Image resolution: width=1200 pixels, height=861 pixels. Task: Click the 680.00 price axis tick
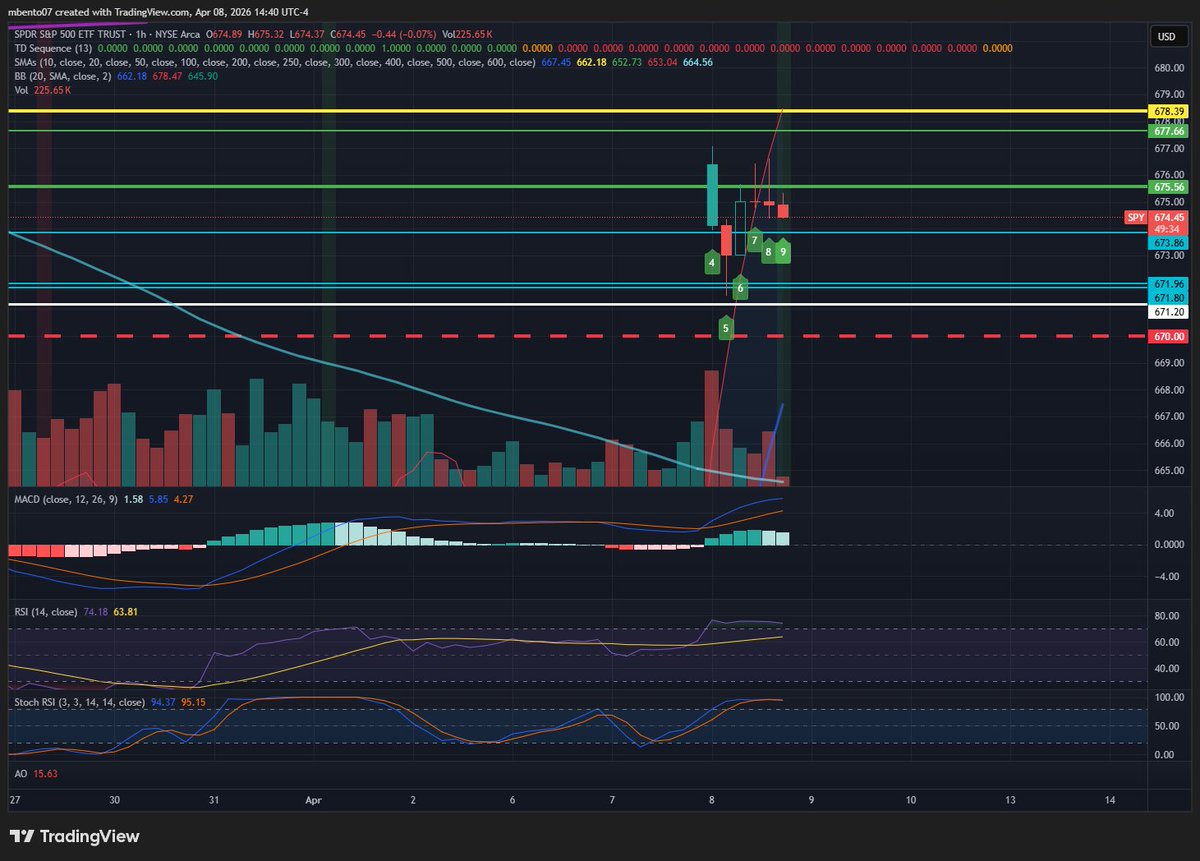coord(1169,68)
